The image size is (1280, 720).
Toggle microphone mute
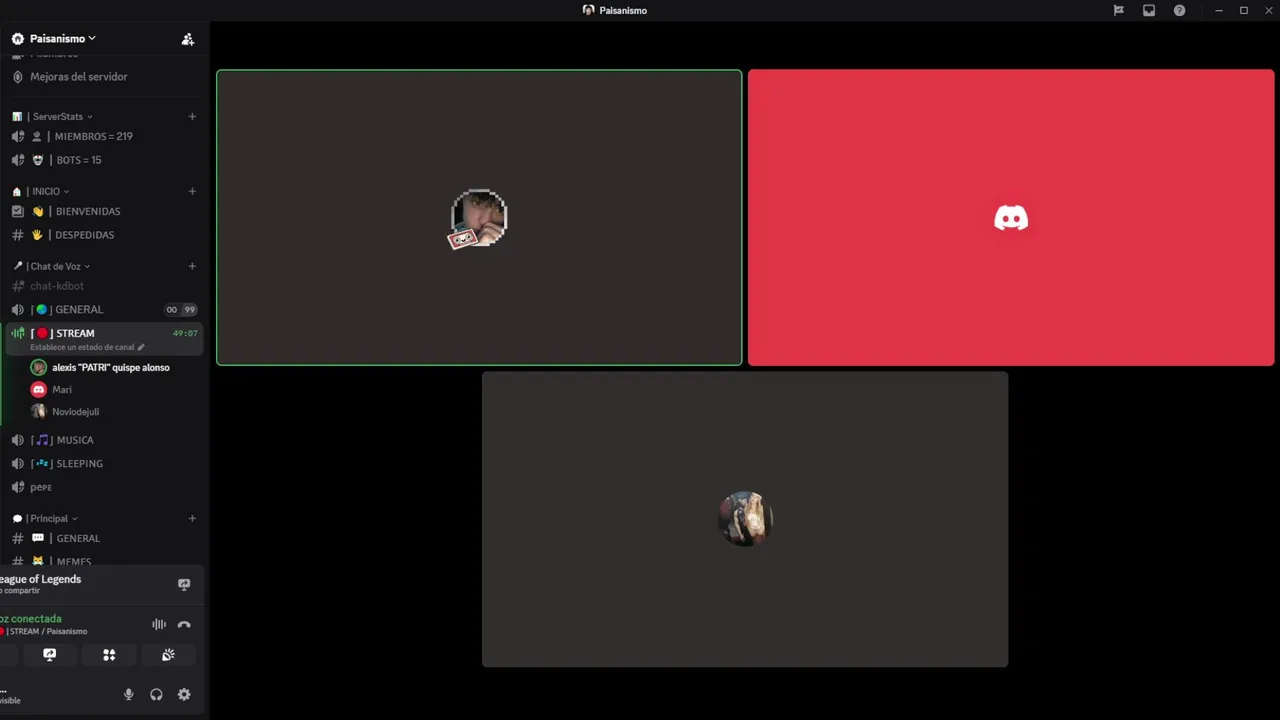pyautogui.click(x=128, y=695)
